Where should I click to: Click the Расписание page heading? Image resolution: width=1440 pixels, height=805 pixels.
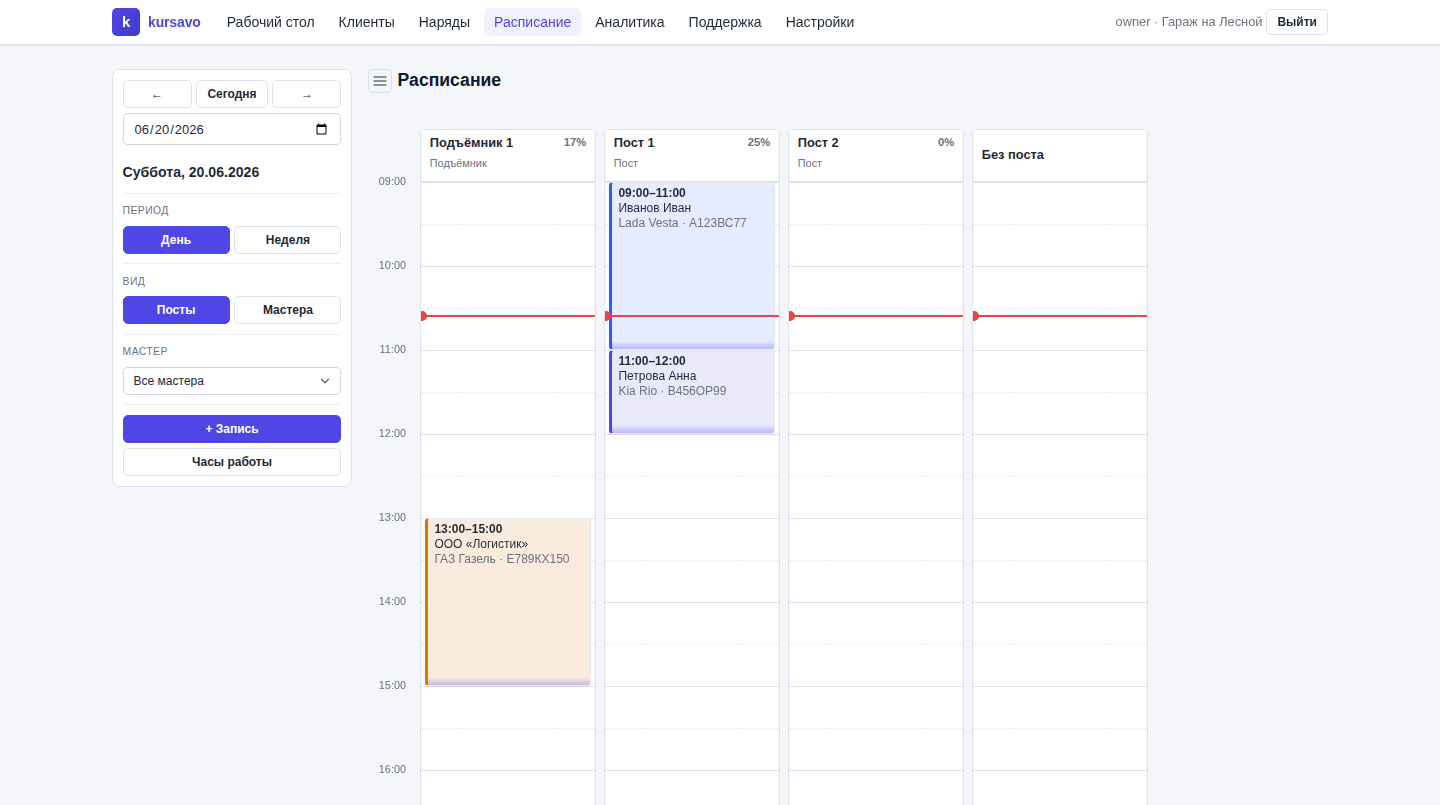point(449,80)
